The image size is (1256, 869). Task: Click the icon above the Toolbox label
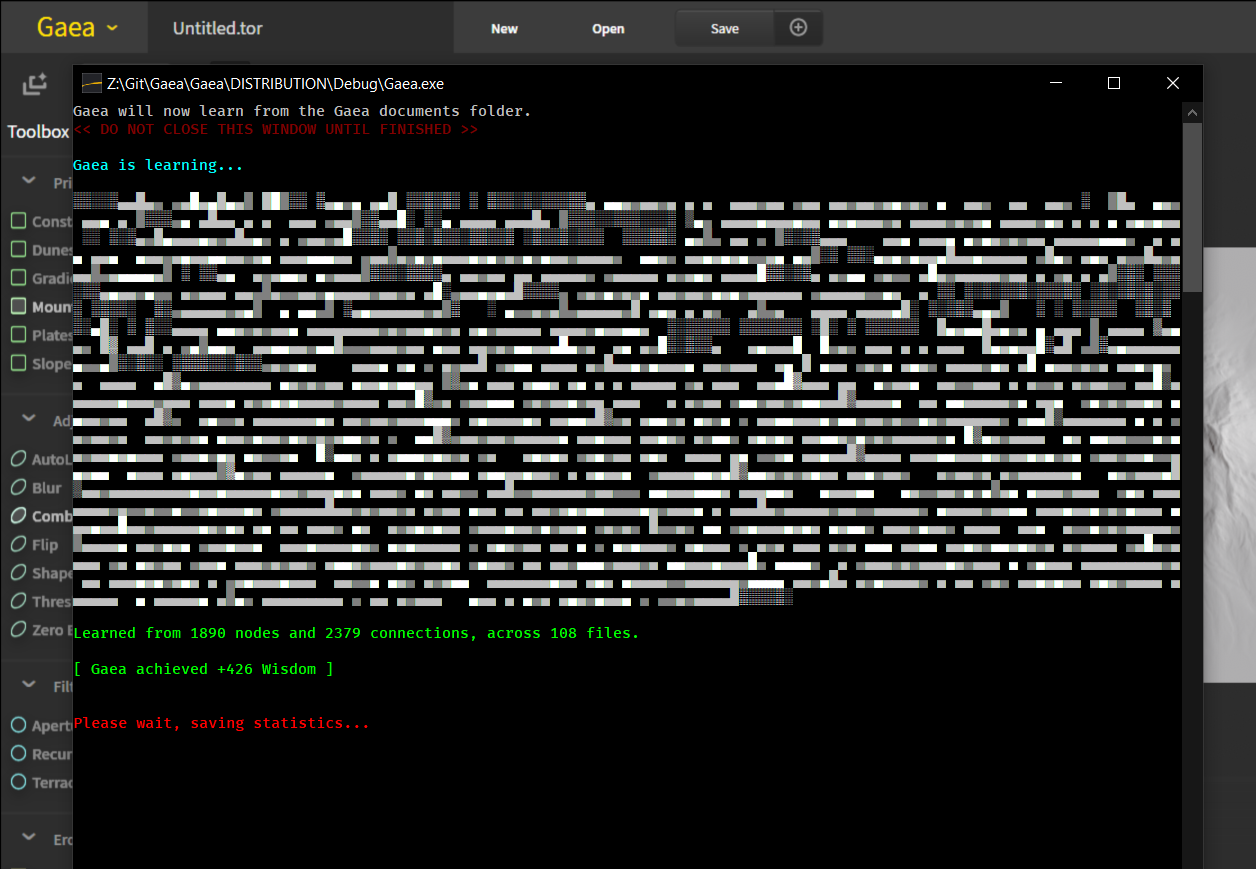[35, 86]
